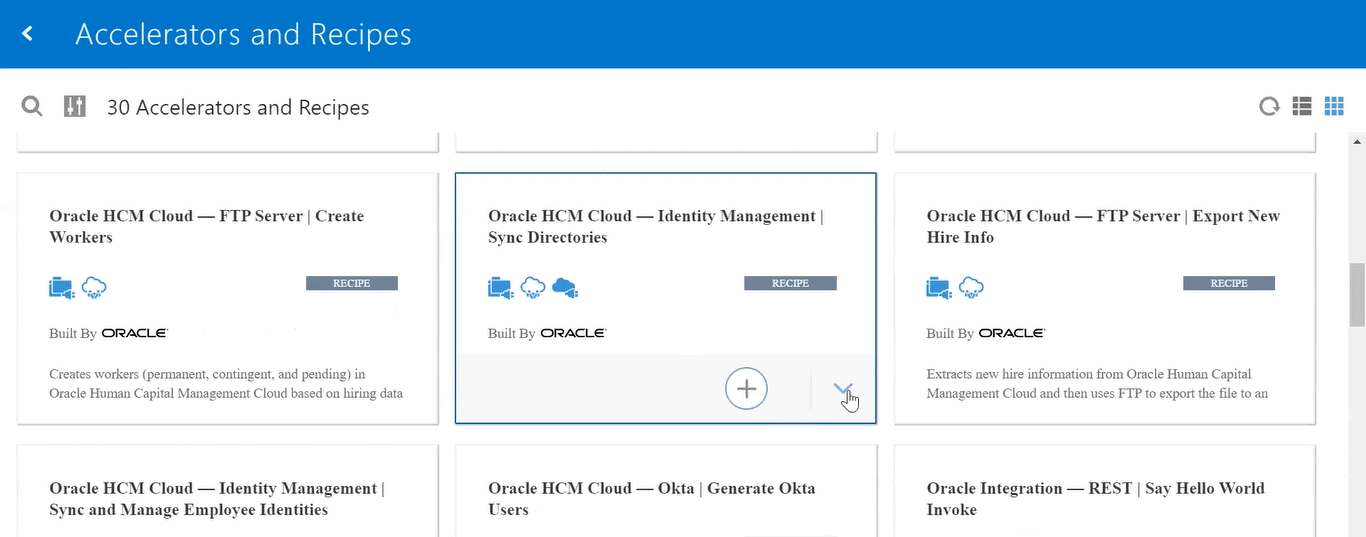Click solid cloud icon on Sync Directories card
Screen dimensions: 1366x537
[x=565, y=288]
